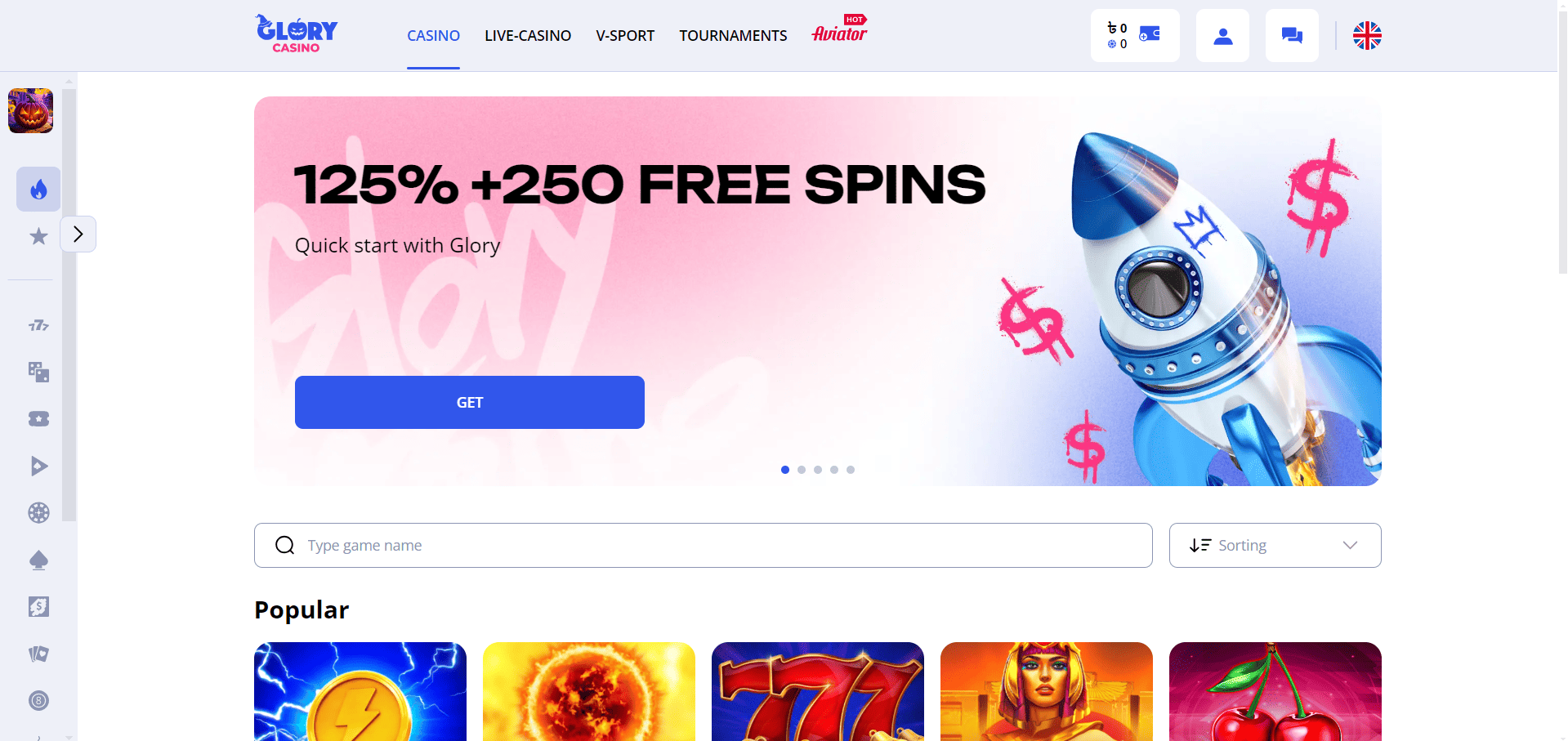This screenshot has height=741, width=1568.
Task: Open favorites star icon in sidebar
Action: (x=38, y=236)
